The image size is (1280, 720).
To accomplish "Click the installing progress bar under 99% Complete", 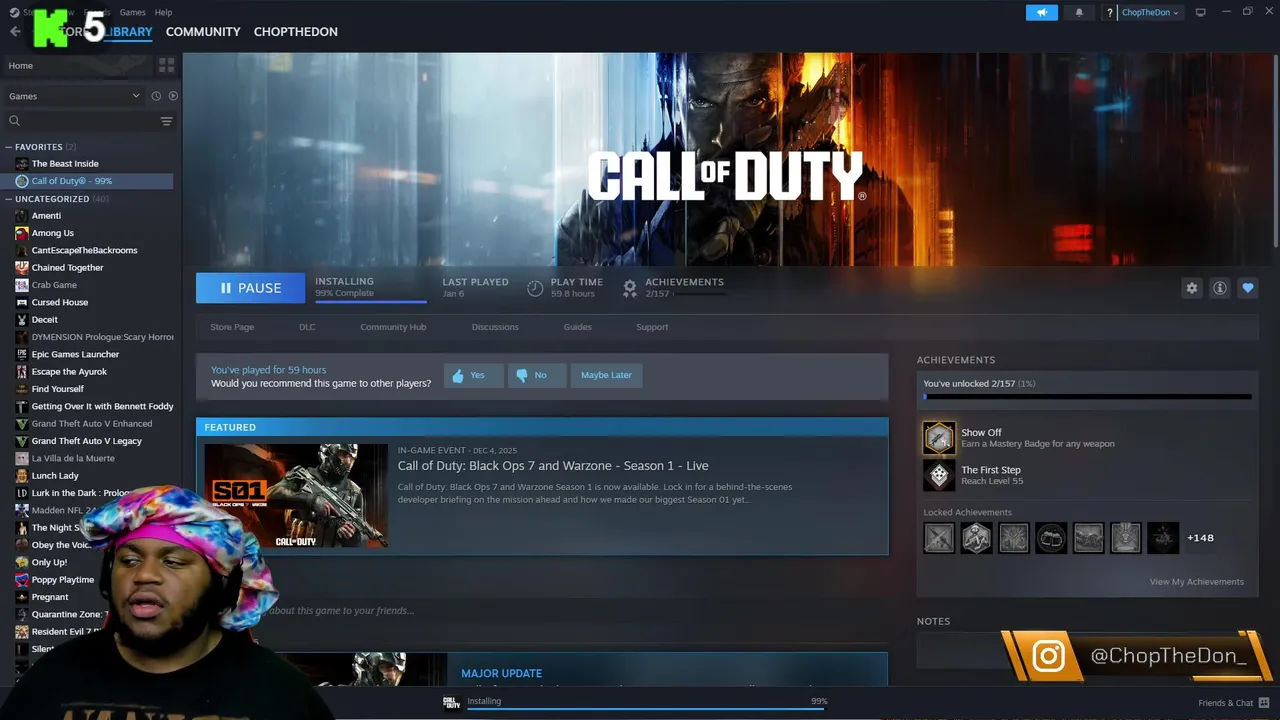I will coord(370,300).
